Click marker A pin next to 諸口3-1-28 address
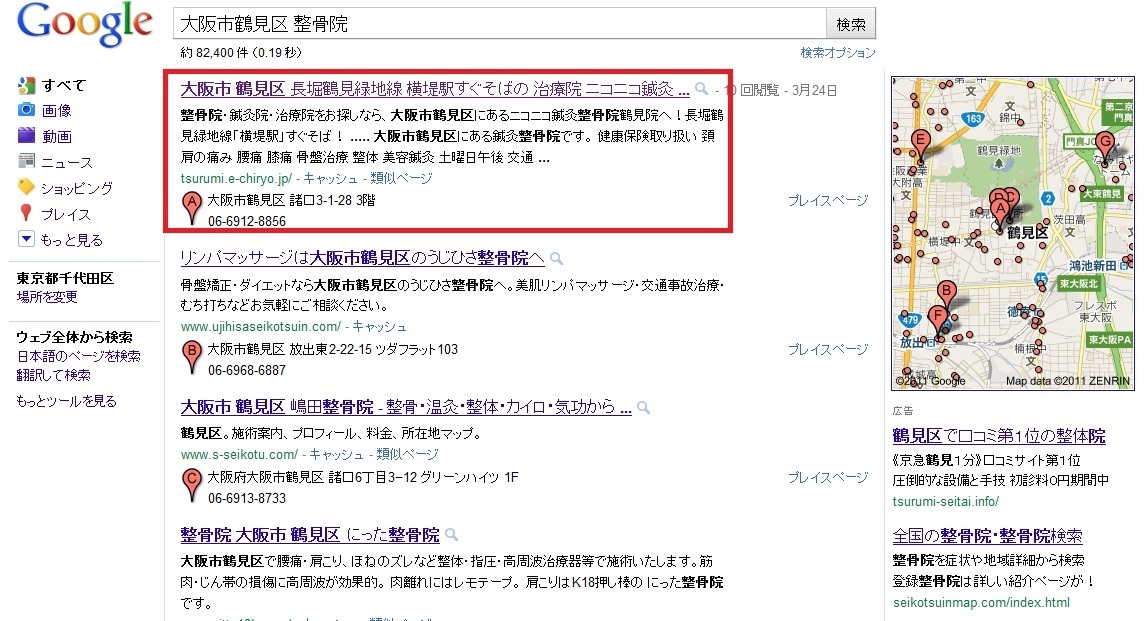The image size is (1144, 621). click(x=191, y=208)
